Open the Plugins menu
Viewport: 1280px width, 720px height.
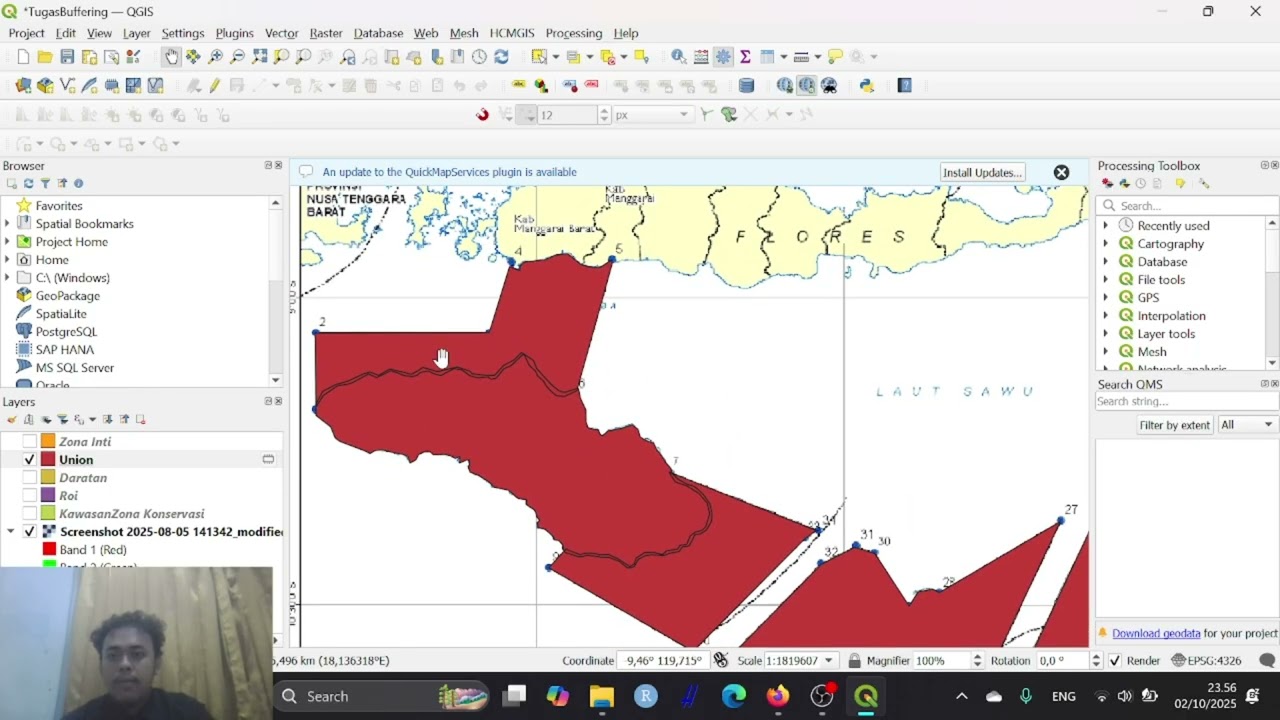click(234, 33)
